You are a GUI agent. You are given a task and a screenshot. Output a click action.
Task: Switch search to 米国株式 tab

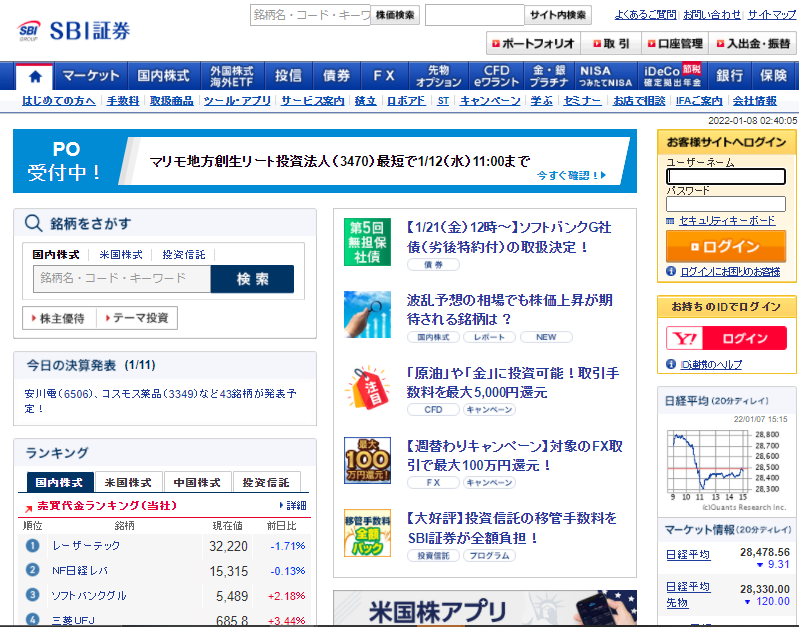pos(121,254)
